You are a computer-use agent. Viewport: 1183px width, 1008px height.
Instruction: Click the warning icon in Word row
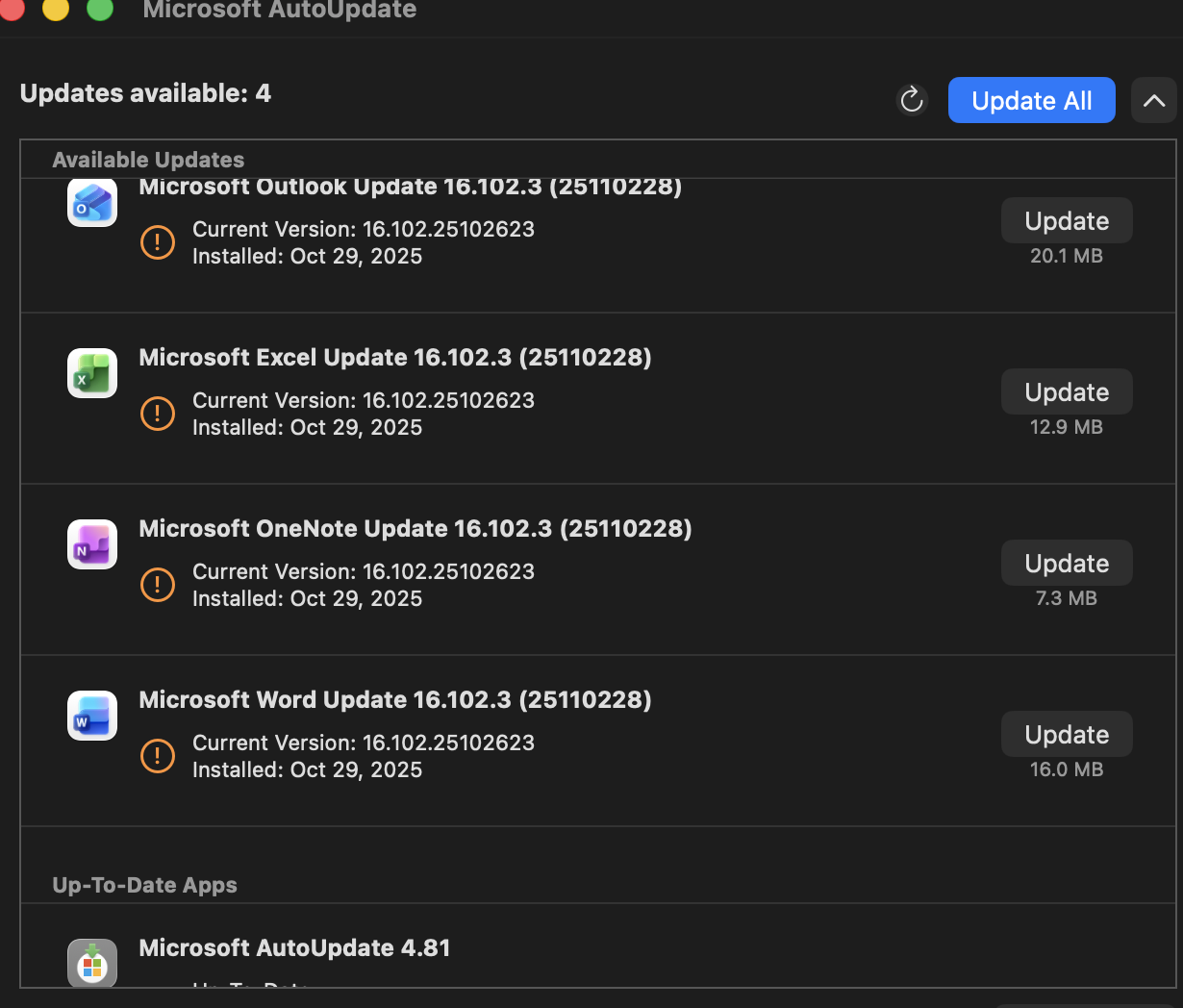click(x=158, y=756)
